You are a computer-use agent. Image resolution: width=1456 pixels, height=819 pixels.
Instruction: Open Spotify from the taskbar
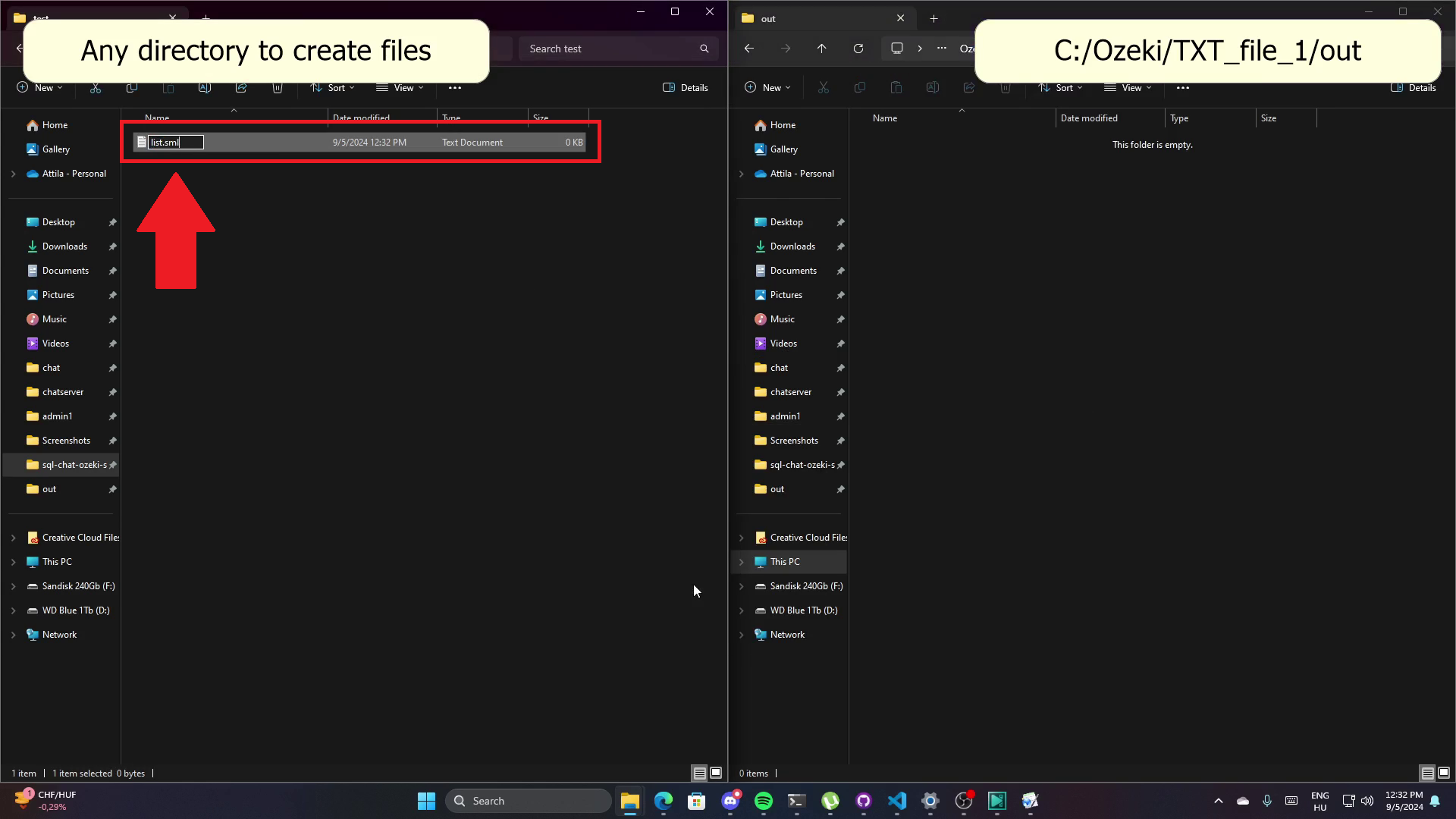click(764, 801)
